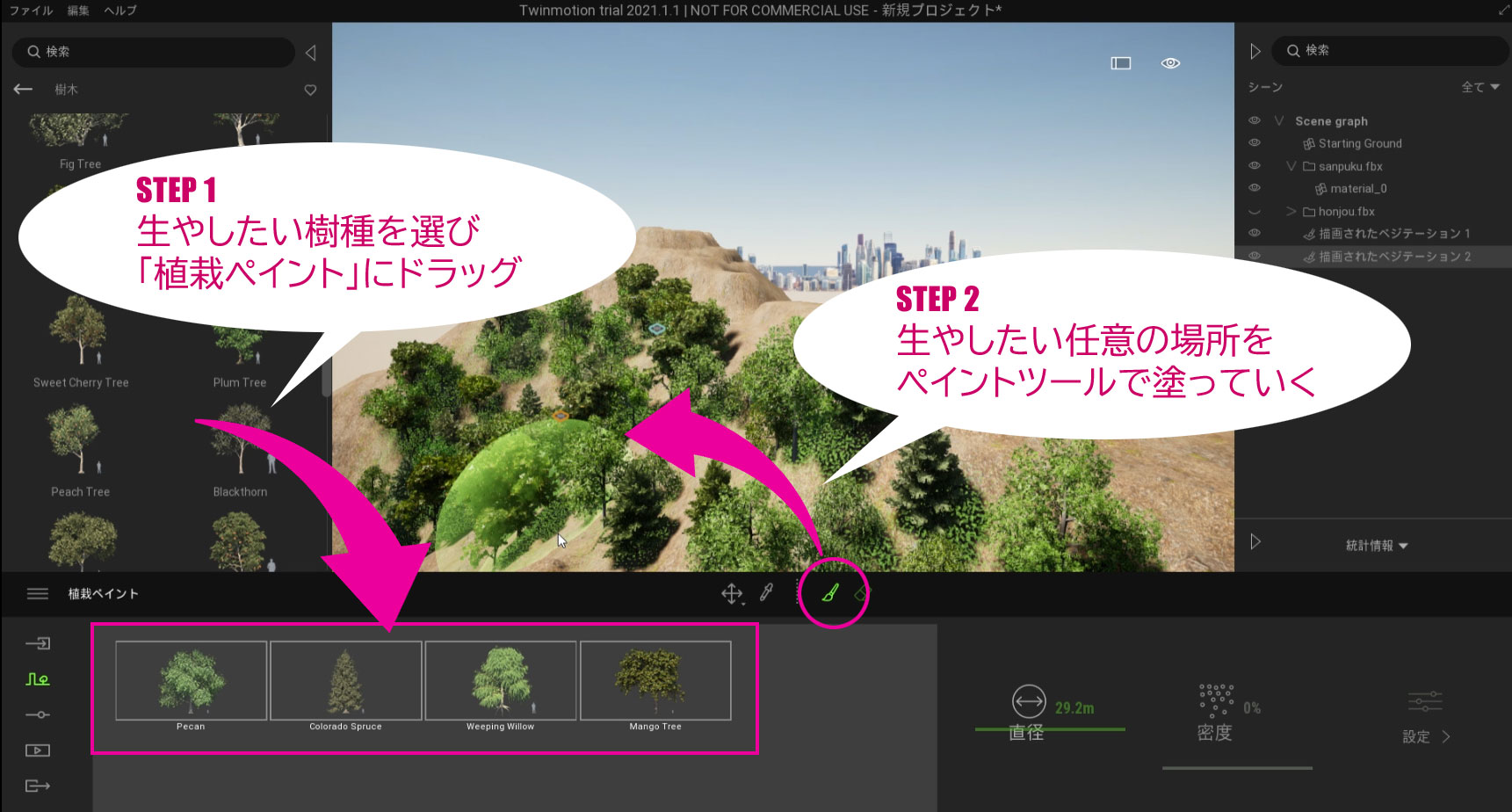This screenshot has width=1512, height=812.
Task: Open the Context terrain icon in dock
Action: click(x=38, y=679)
